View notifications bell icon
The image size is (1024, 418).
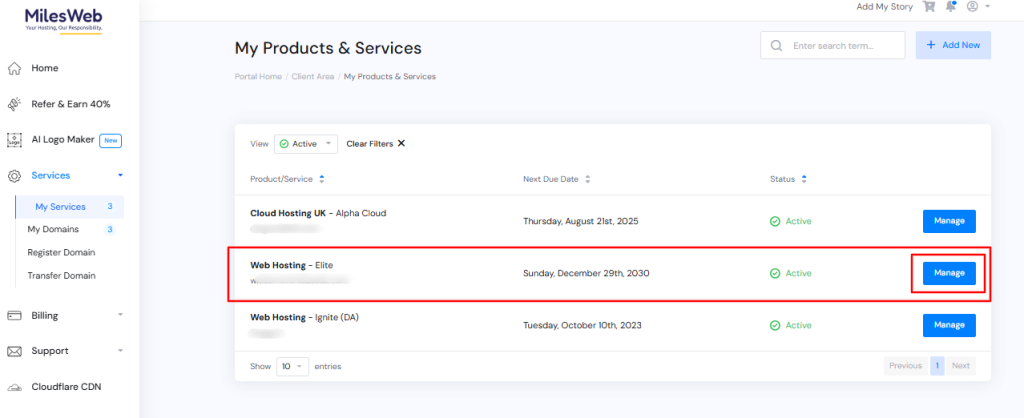pyautogui.click(x=951, y=7)
